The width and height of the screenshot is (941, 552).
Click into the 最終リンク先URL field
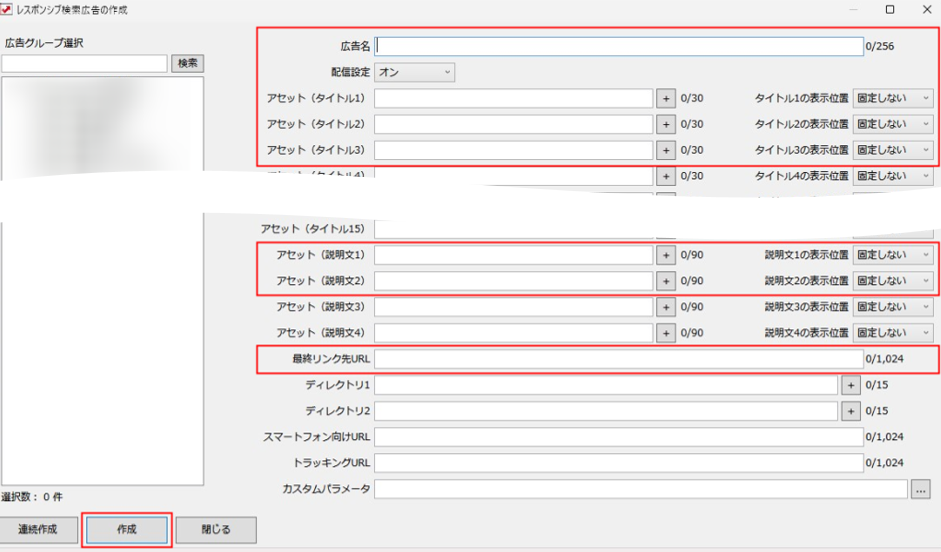[x=618, y=359]
